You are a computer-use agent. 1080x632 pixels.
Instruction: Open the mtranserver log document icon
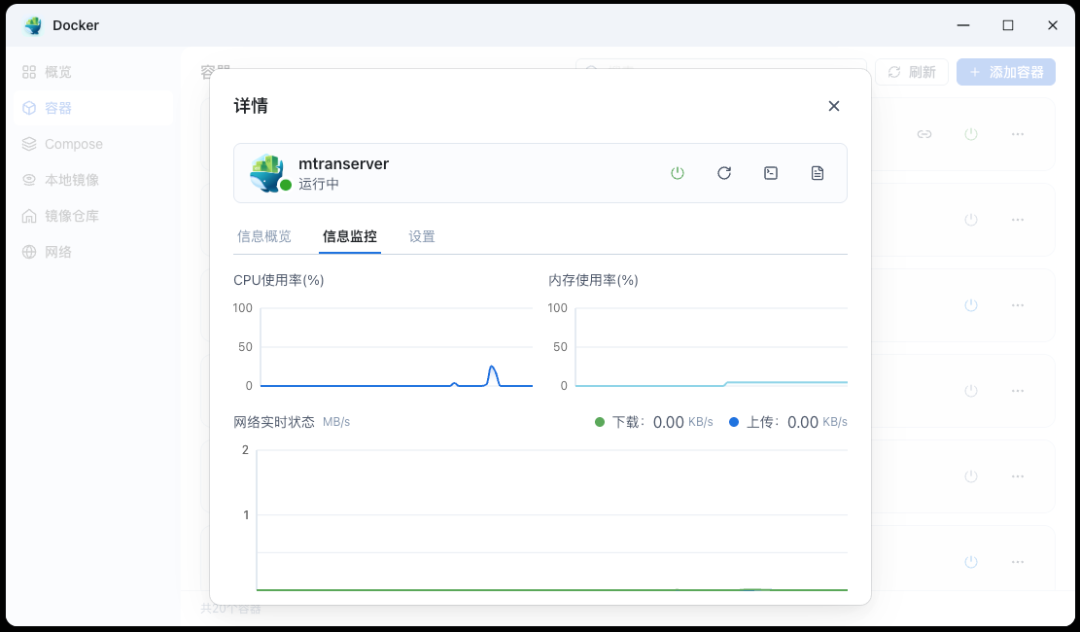click(x=817, y=173)
